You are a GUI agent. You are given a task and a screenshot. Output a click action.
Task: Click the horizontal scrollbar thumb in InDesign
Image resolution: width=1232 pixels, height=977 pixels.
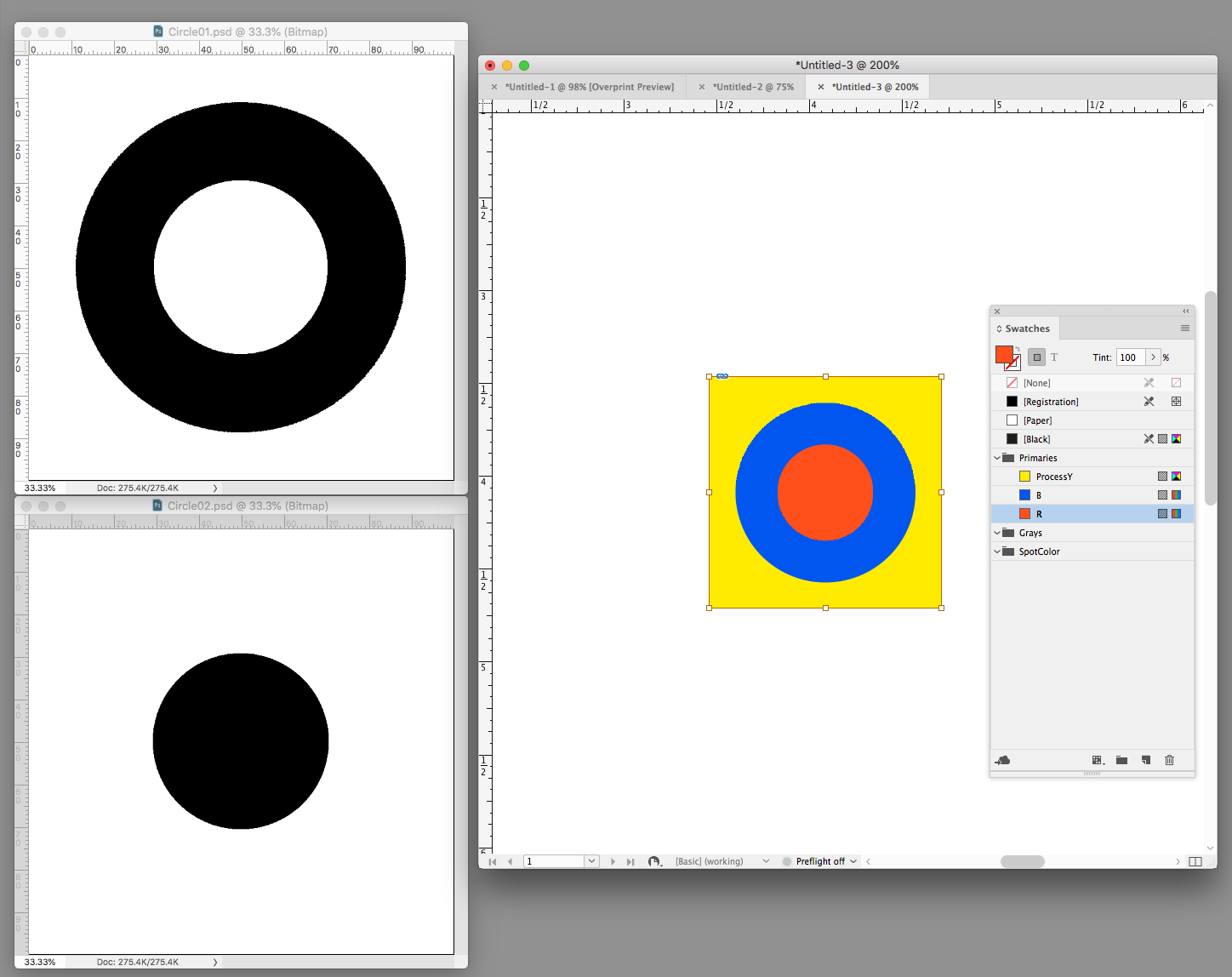tap(1023, 861)
